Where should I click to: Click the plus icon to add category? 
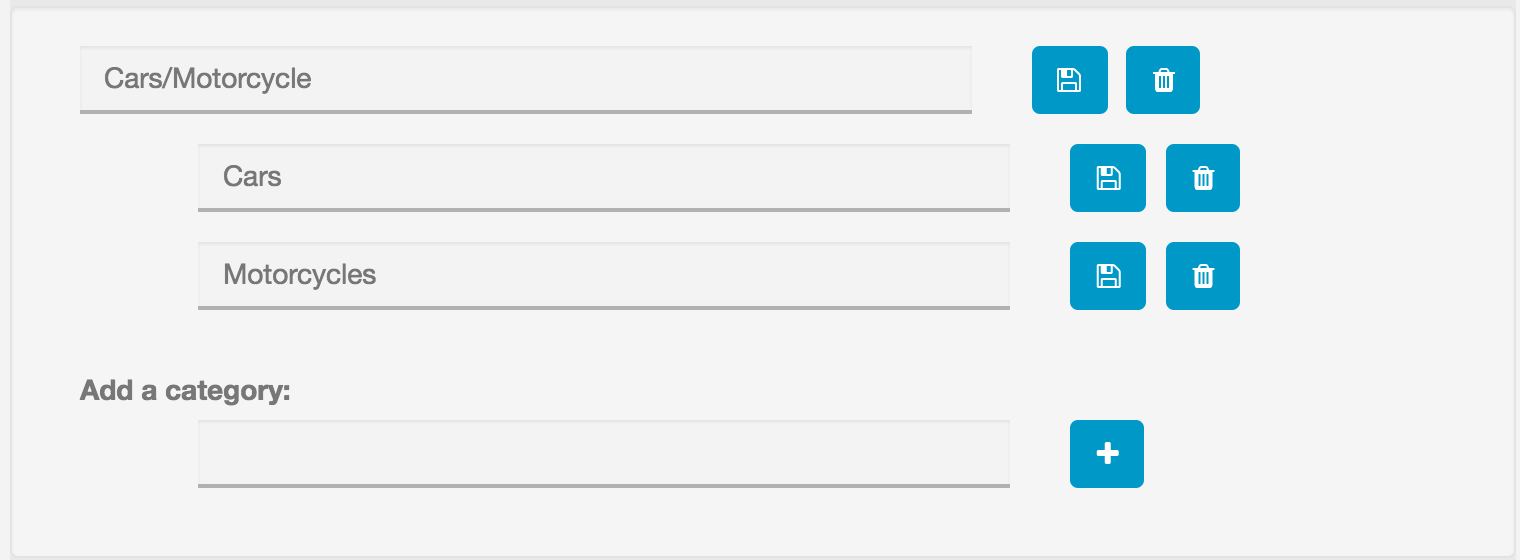[1106, 454]
